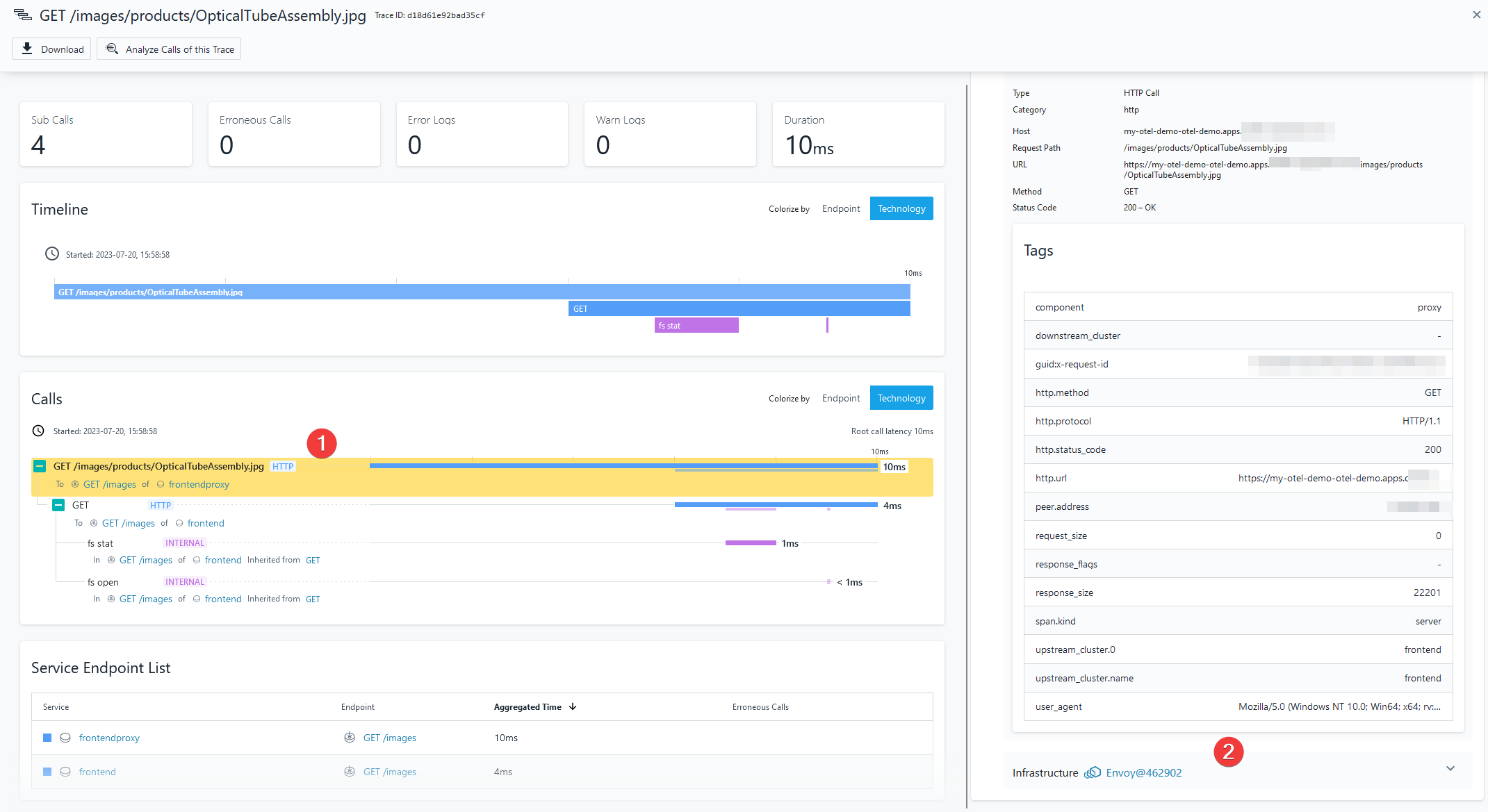
Task: Colorize Timeline by Technology
Action: pos(901,208)
